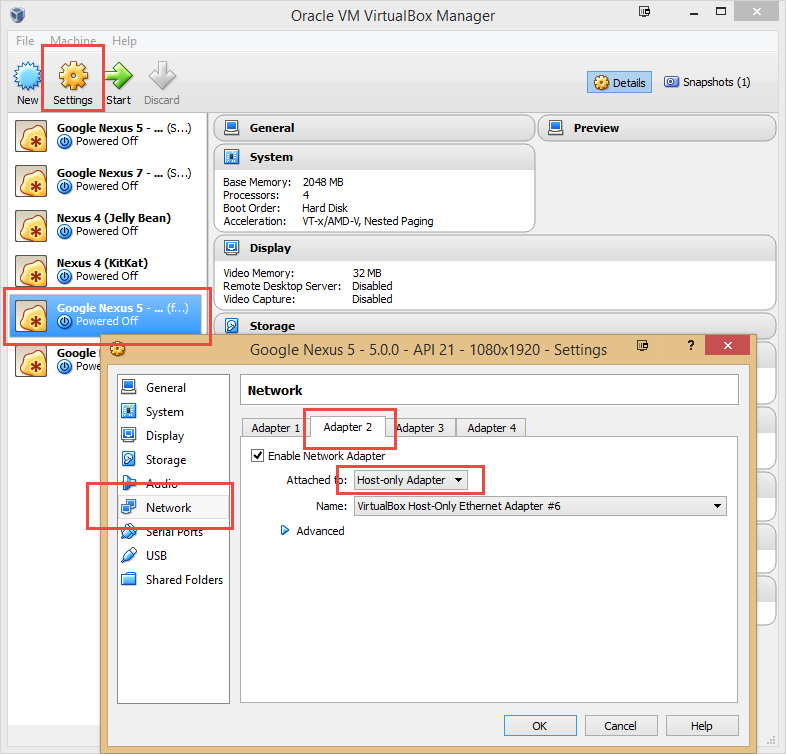Click the Video Memory 32 MB value
This screenshot has width=786, height=754.
[366, 273]
